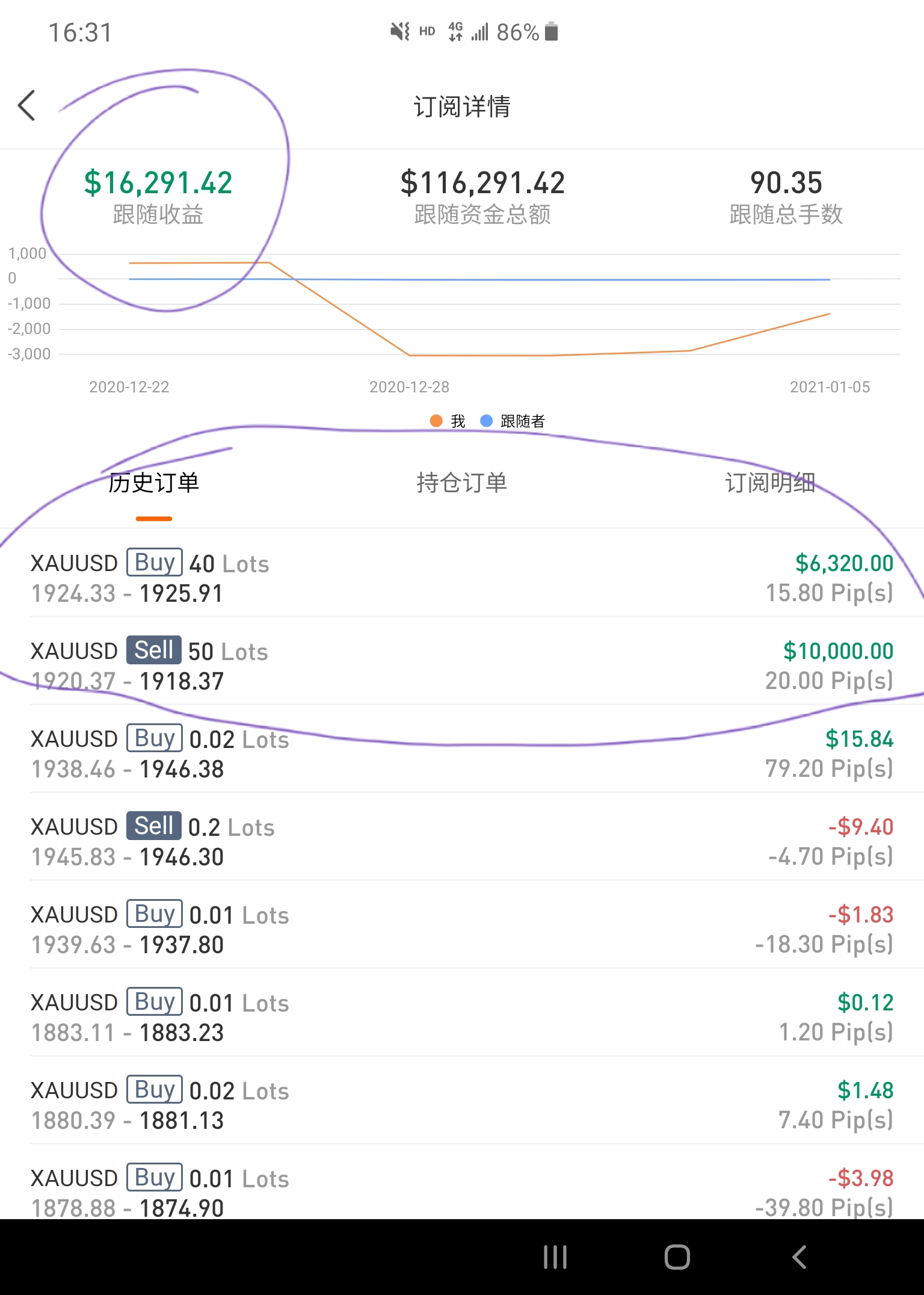Viewport: 924px width, 1295px height.
Task: Tap the $15.84 profit amount
Action: click(860, 739)
